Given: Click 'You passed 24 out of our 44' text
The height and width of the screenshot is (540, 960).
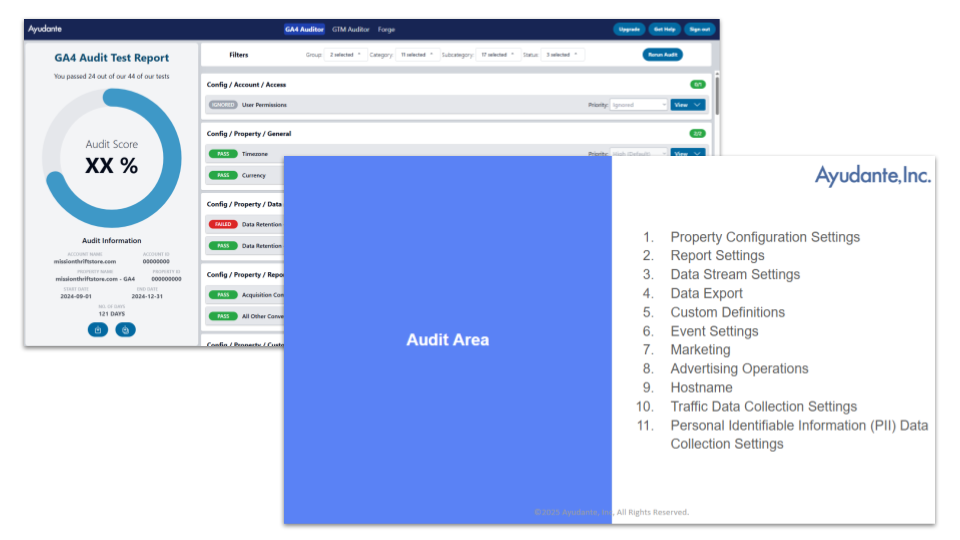Looking at the screenshot, I should point(111,77).
